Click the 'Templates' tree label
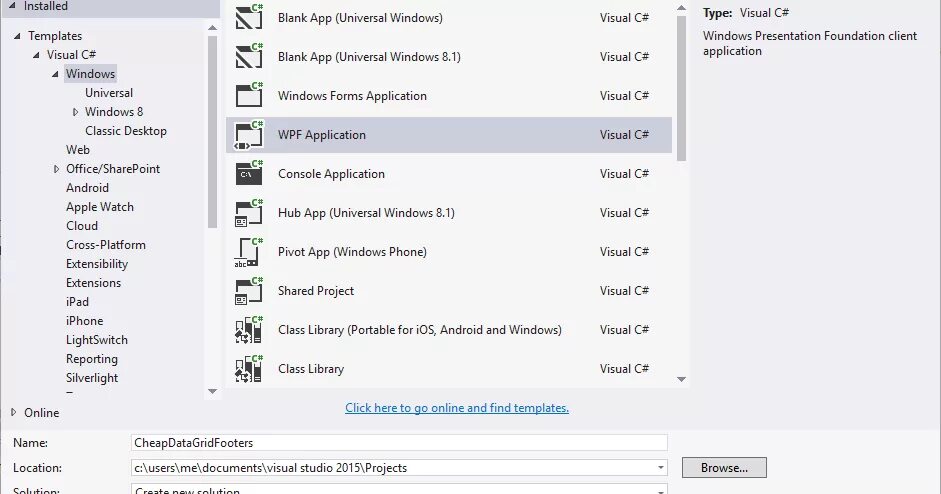 pyautogui.click(x=55, y=36)
